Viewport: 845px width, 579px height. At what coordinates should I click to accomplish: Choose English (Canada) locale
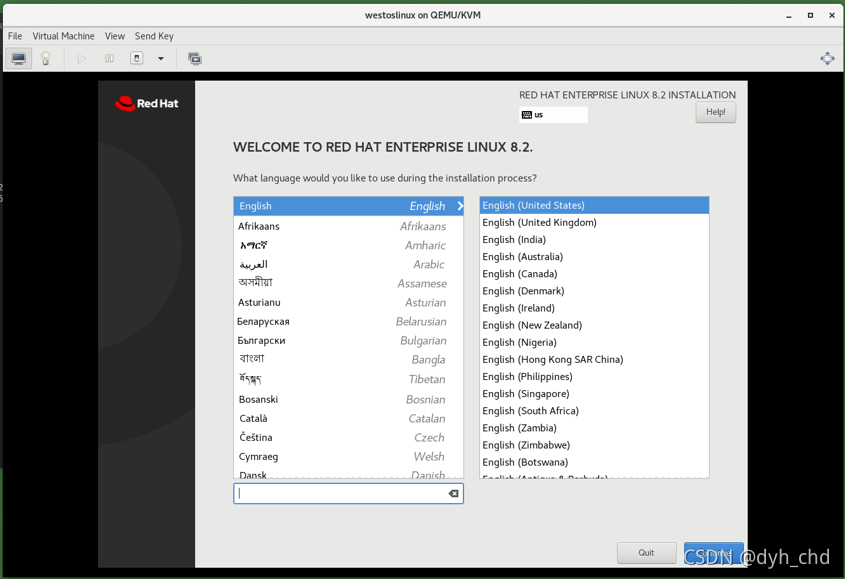594,274
